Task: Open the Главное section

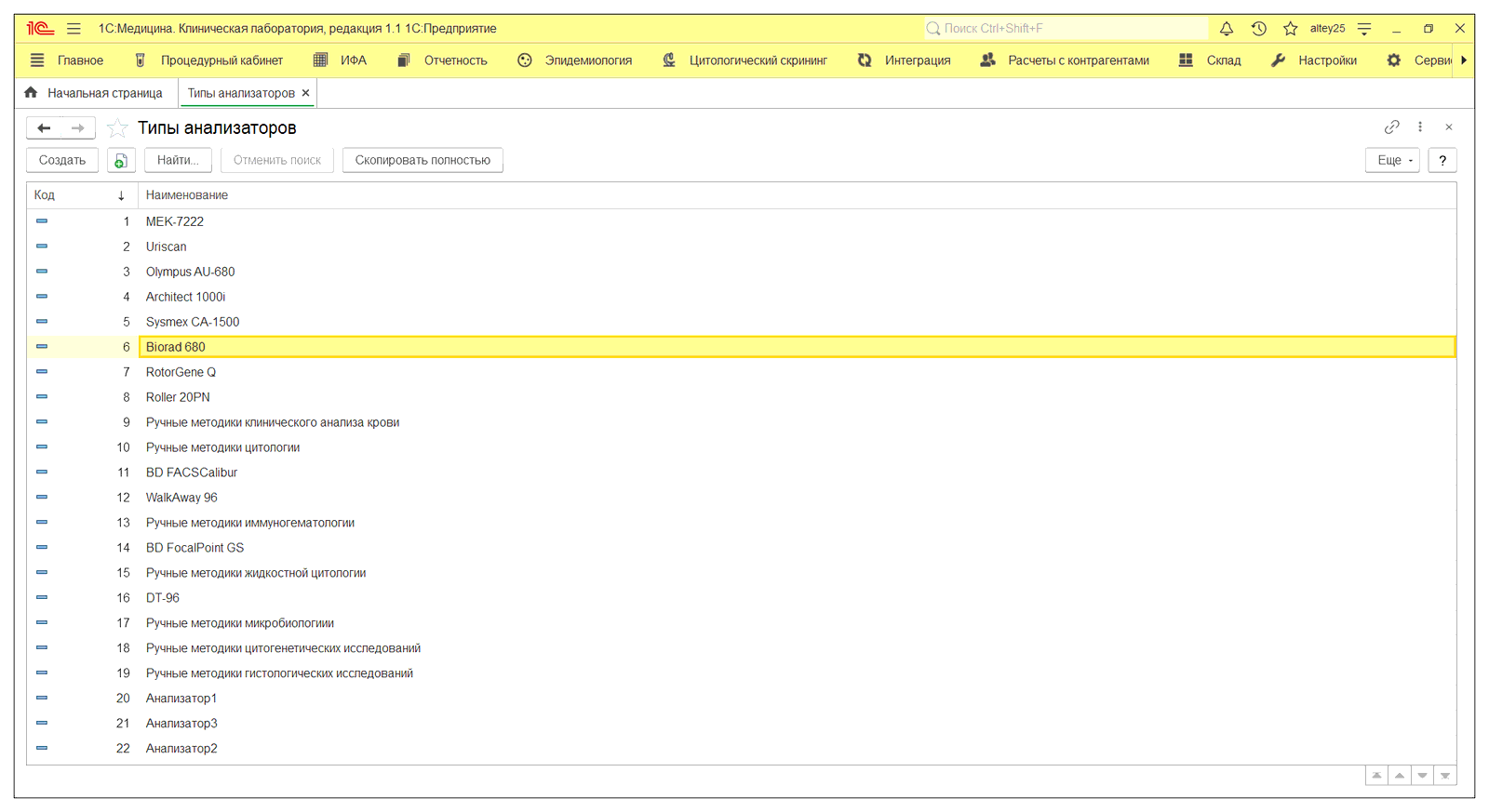Action: pos(67,60)
